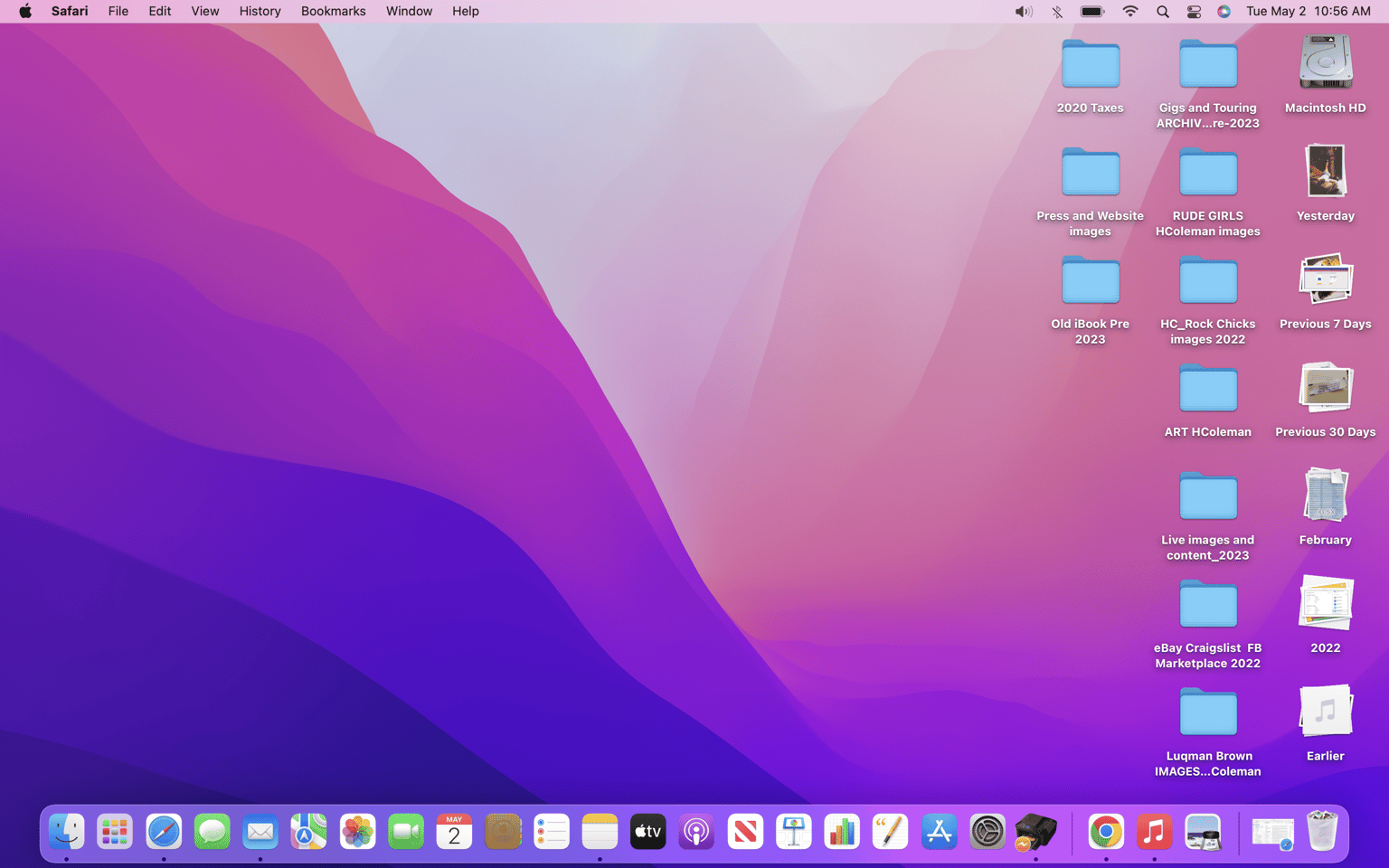1389x868 pixels.
Task: Activate Siri from menu bar
Action: [x=1224, y=11]
